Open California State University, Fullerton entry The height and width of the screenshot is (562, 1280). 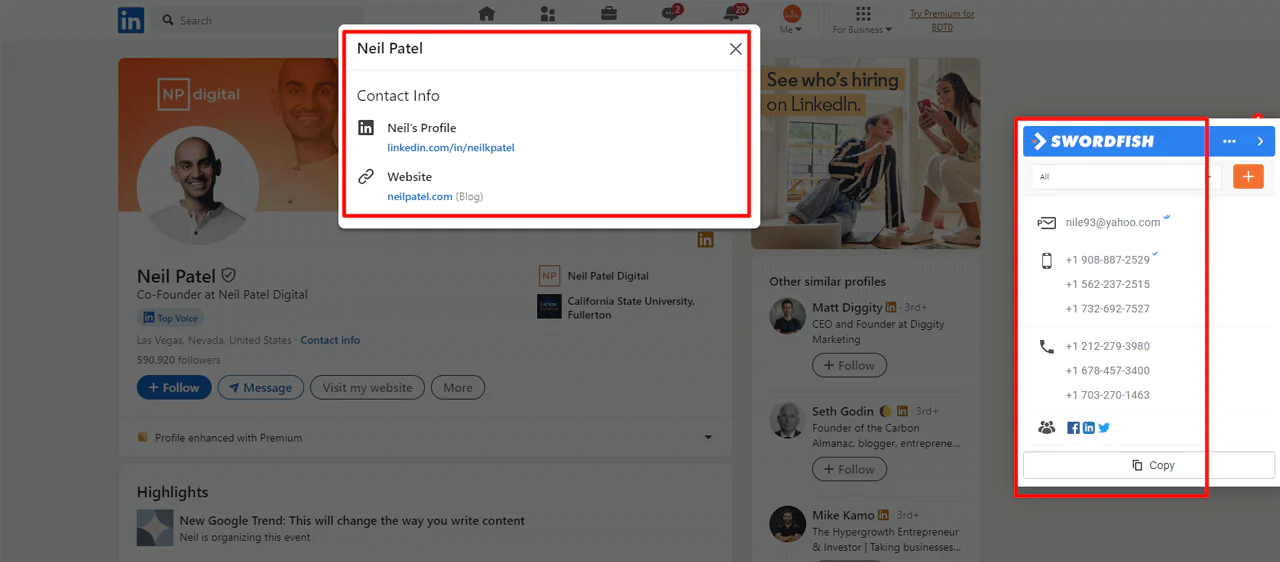[616, 307]
